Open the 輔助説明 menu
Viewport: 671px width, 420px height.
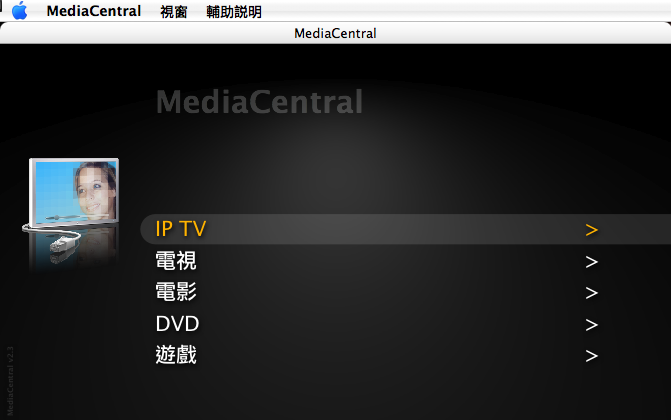pyautogui.click(x=234, y=12)
